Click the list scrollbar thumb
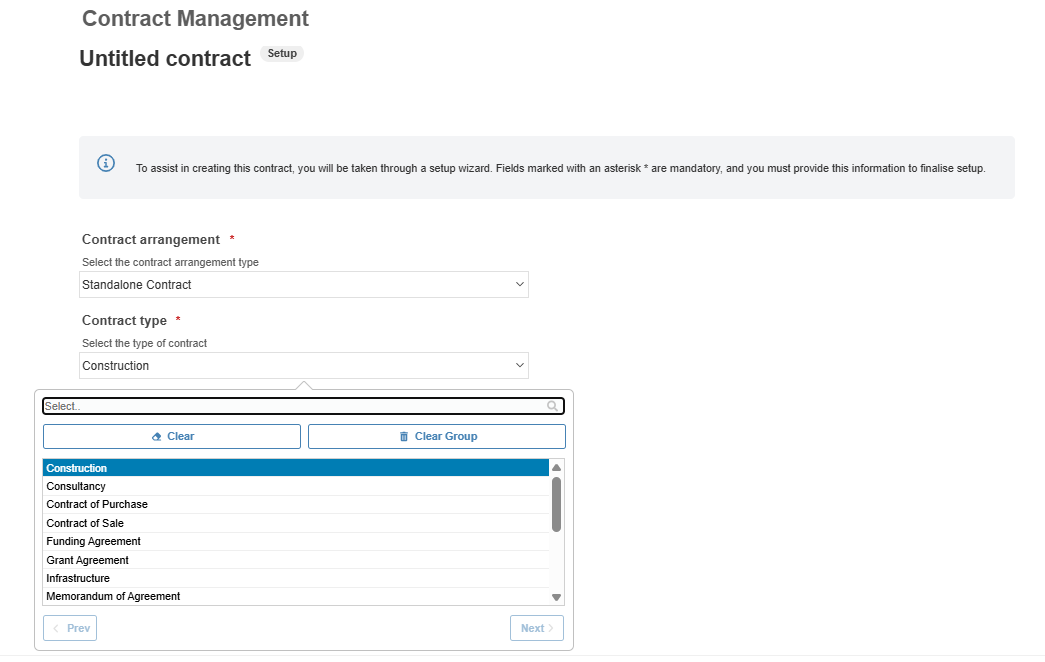1045x662 pixels. coord(556,505)
